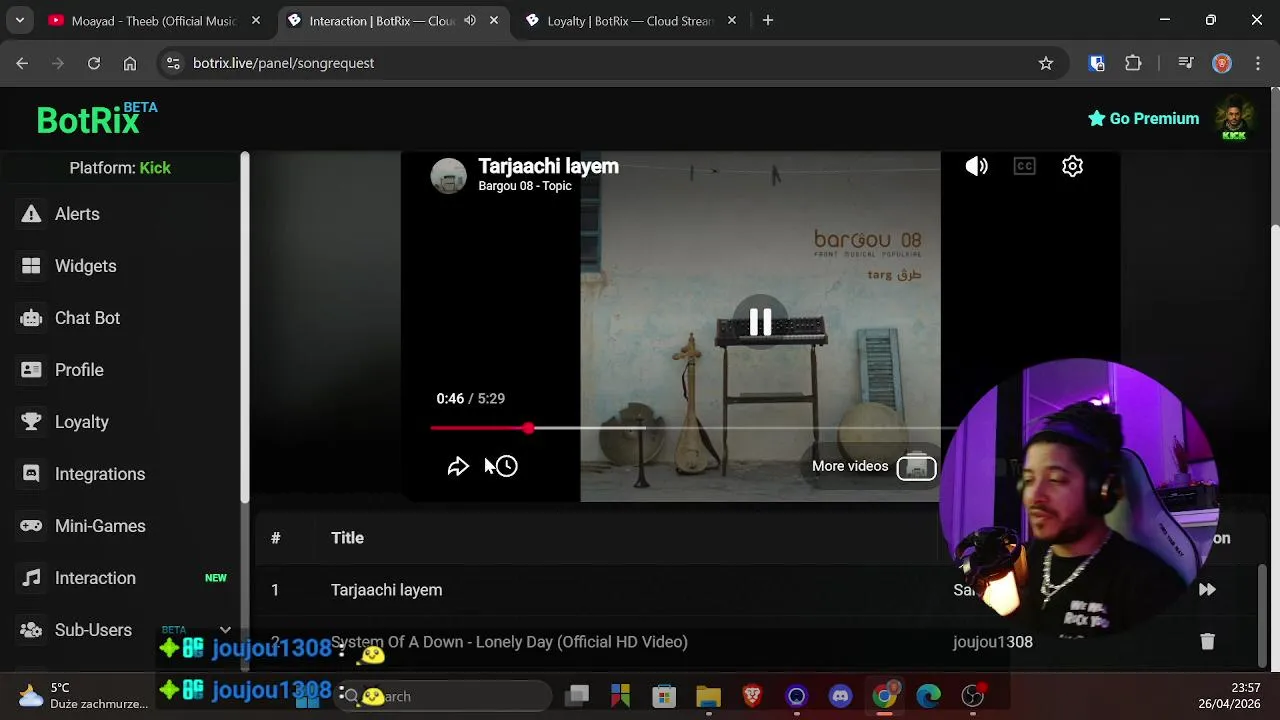Go to the Chat Bot section
Image resolution: width=1280 pixels, height=720 pixels.
coord(87,318)
